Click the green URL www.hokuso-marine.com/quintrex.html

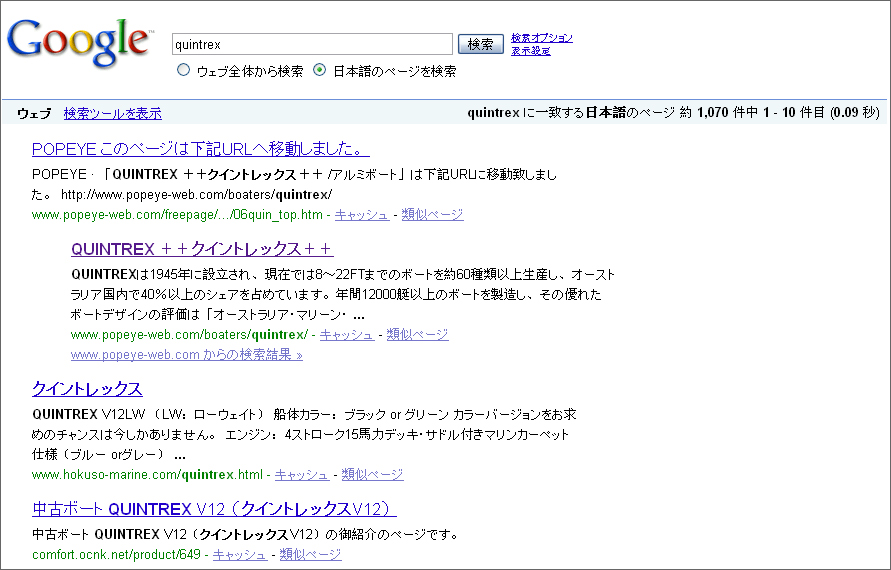[x=147, y=474]
